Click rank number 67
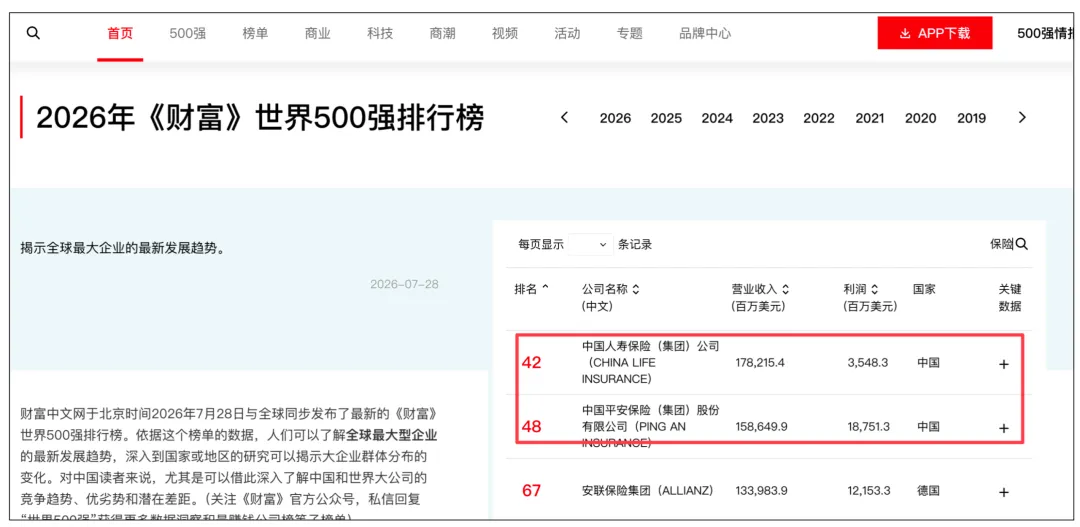The image size is (1080, 527). 531,491
